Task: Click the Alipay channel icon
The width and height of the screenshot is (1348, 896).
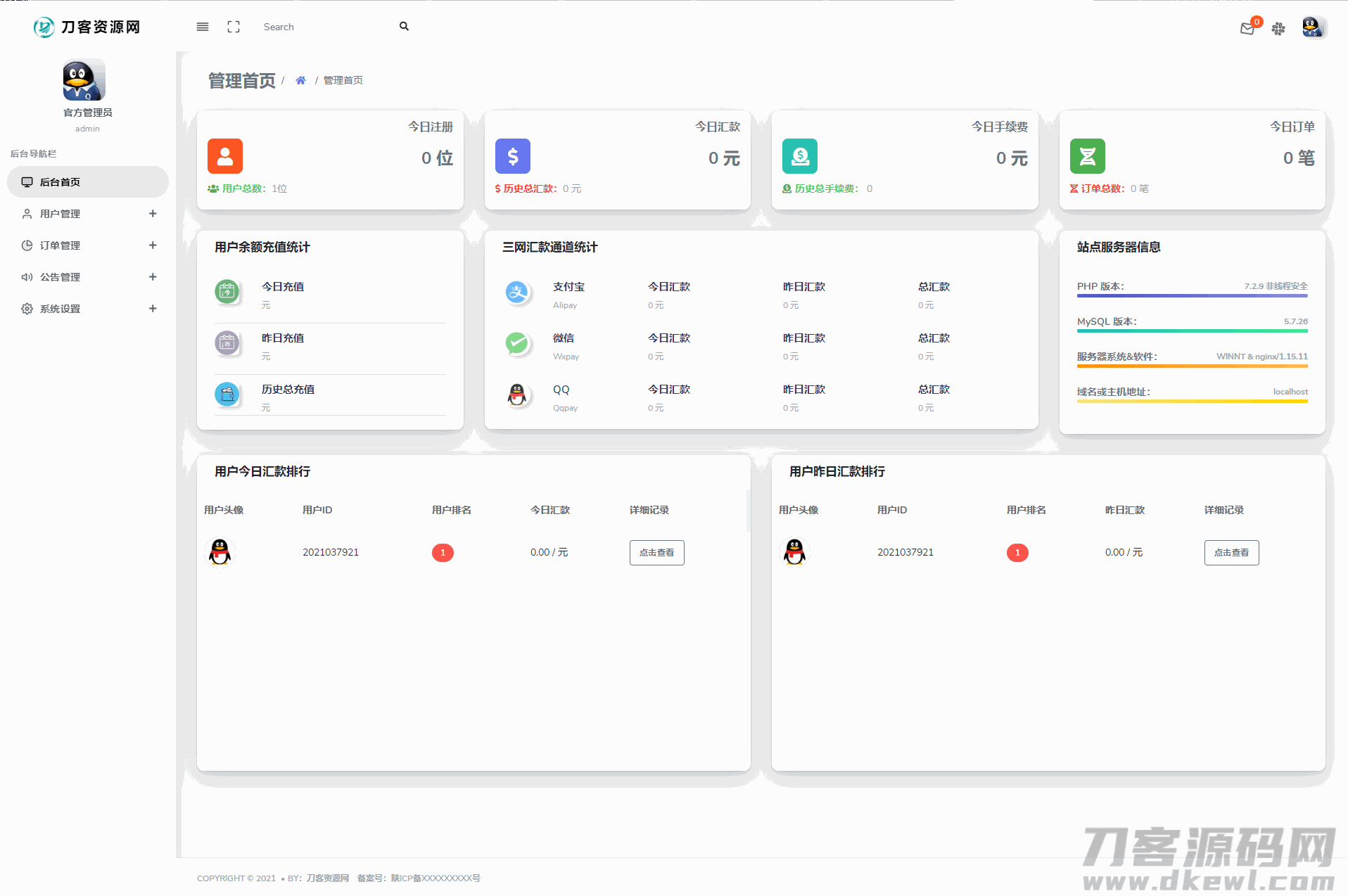Action: coord(517,292)
